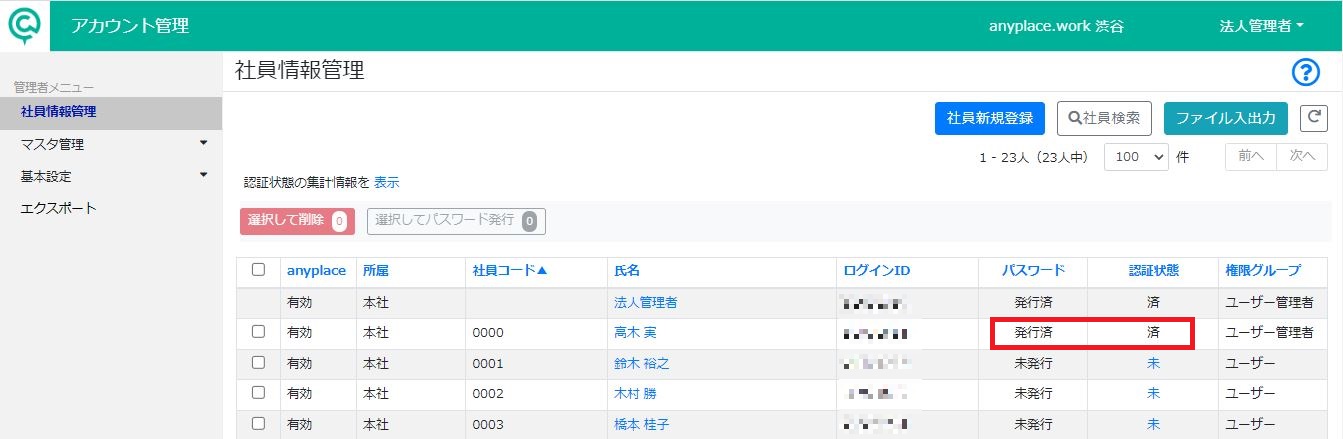Expand マスタ管理 sidebar menu

110,144
